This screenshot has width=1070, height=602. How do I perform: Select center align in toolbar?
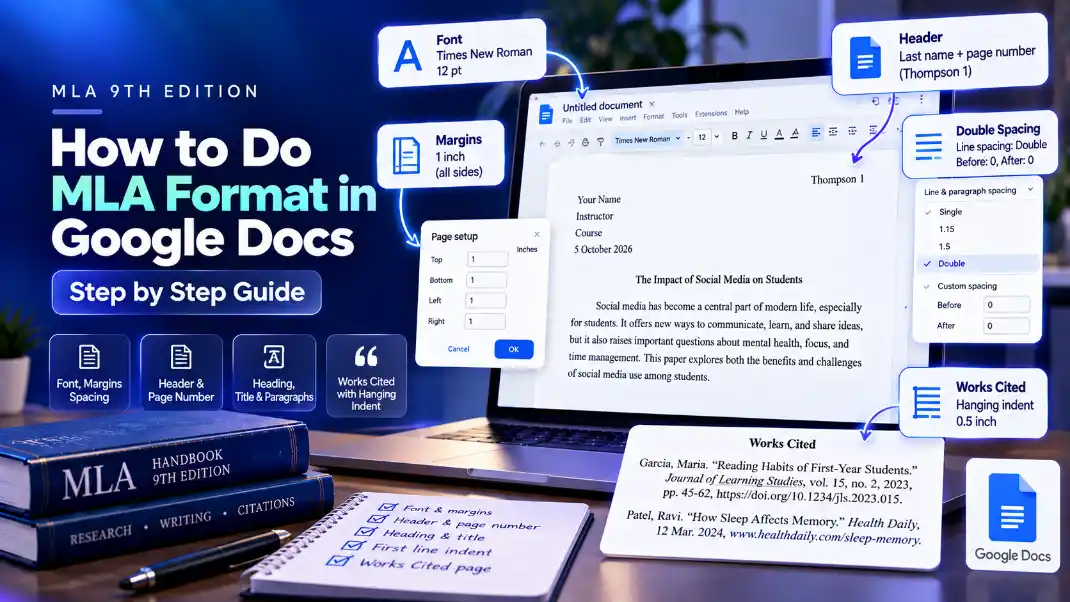(x=833, y=132)
